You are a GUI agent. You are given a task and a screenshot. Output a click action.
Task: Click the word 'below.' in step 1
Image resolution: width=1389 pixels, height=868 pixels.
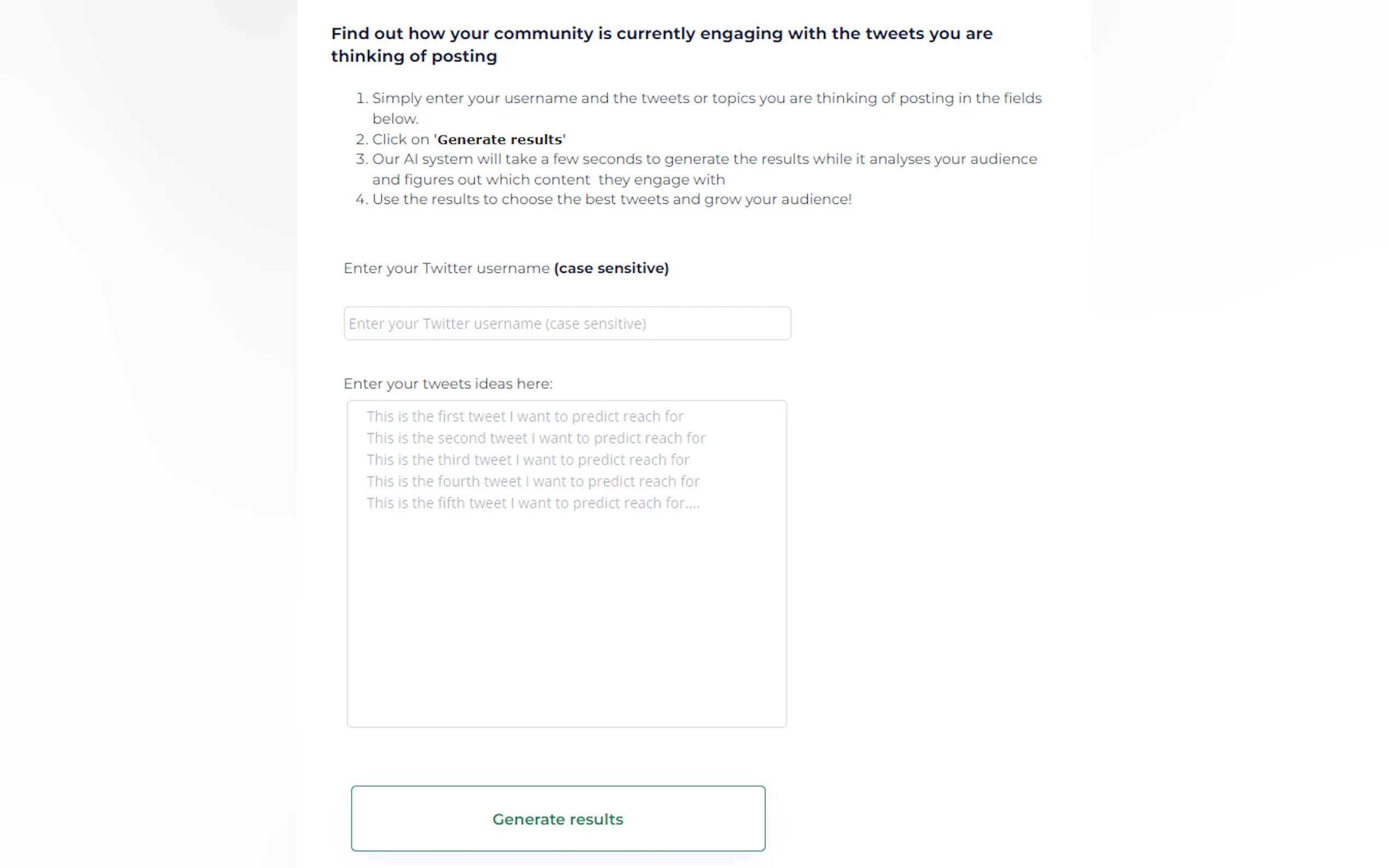click(395, 119)
